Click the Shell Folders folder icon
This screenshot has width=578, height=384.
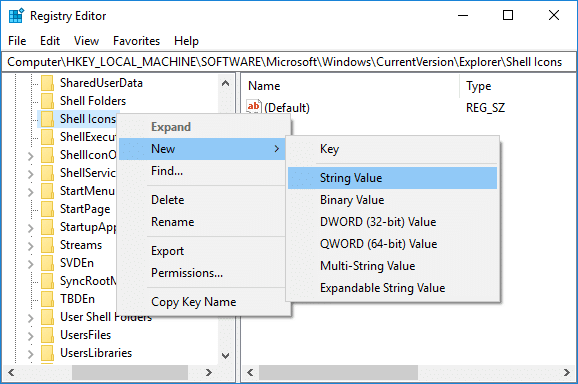47,101
